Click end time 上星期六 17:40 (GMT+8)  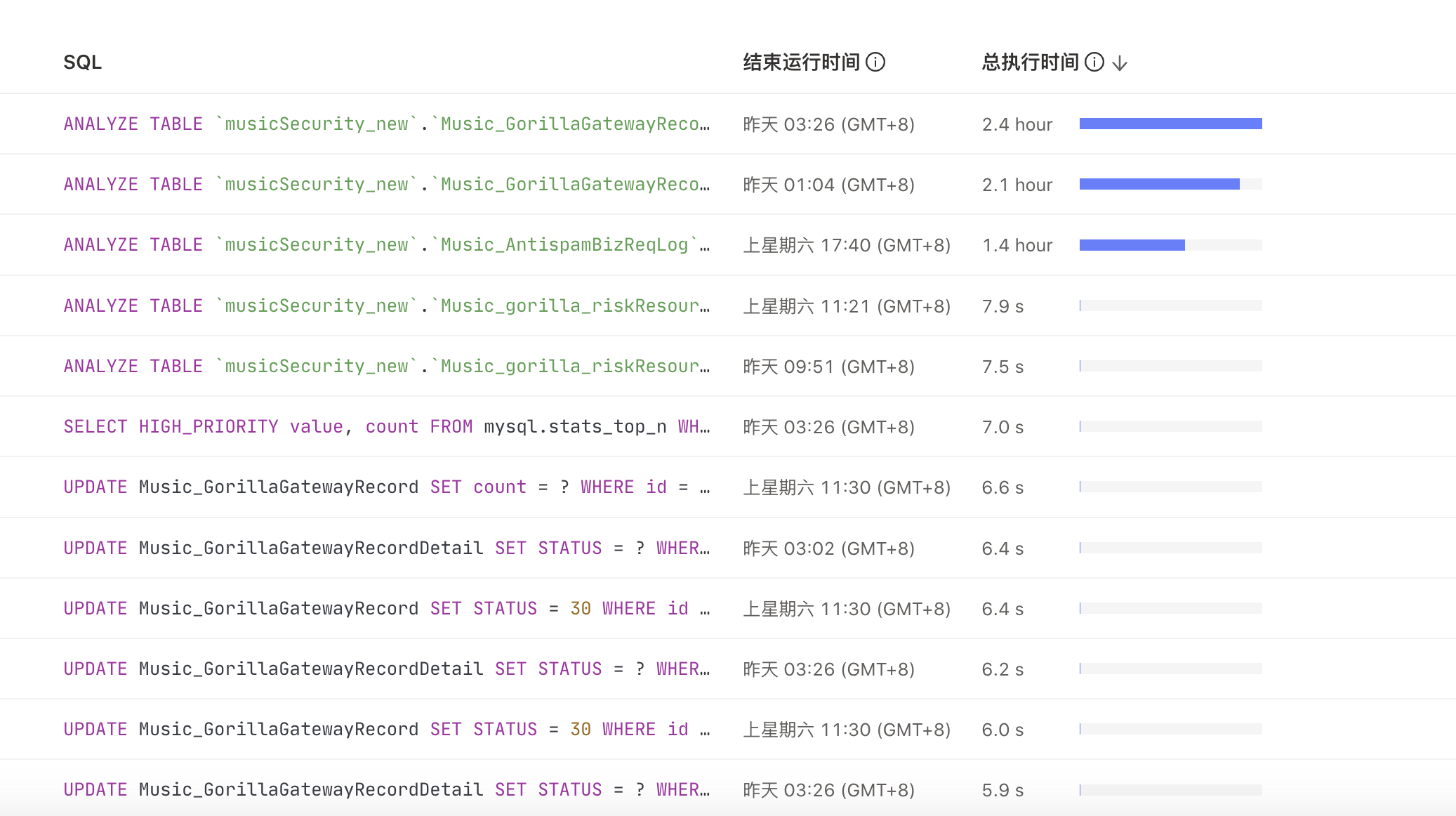click(x=847, y=245)
